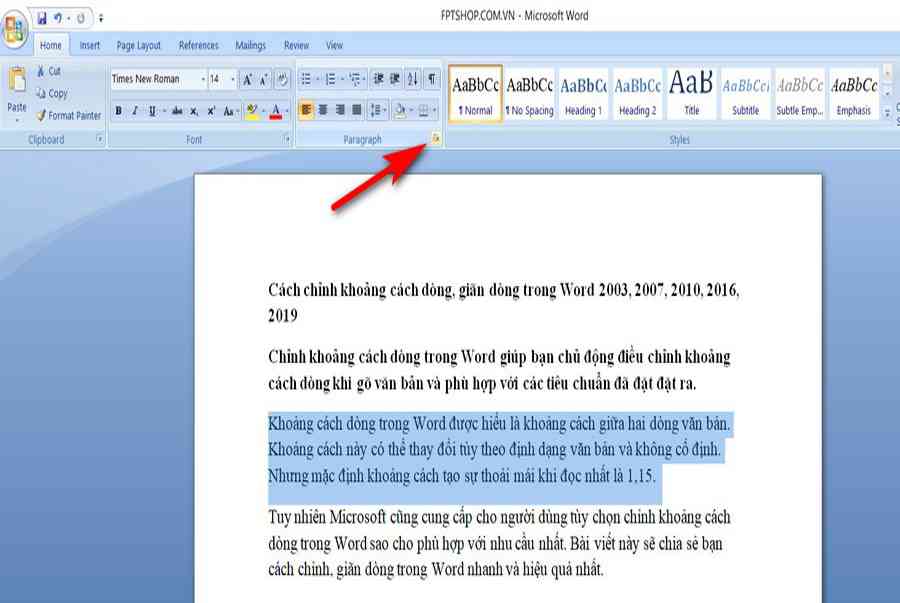This screenshot has width=900, height=603.
Task: Apply Heading 1 style
Action: coord(583,94)
